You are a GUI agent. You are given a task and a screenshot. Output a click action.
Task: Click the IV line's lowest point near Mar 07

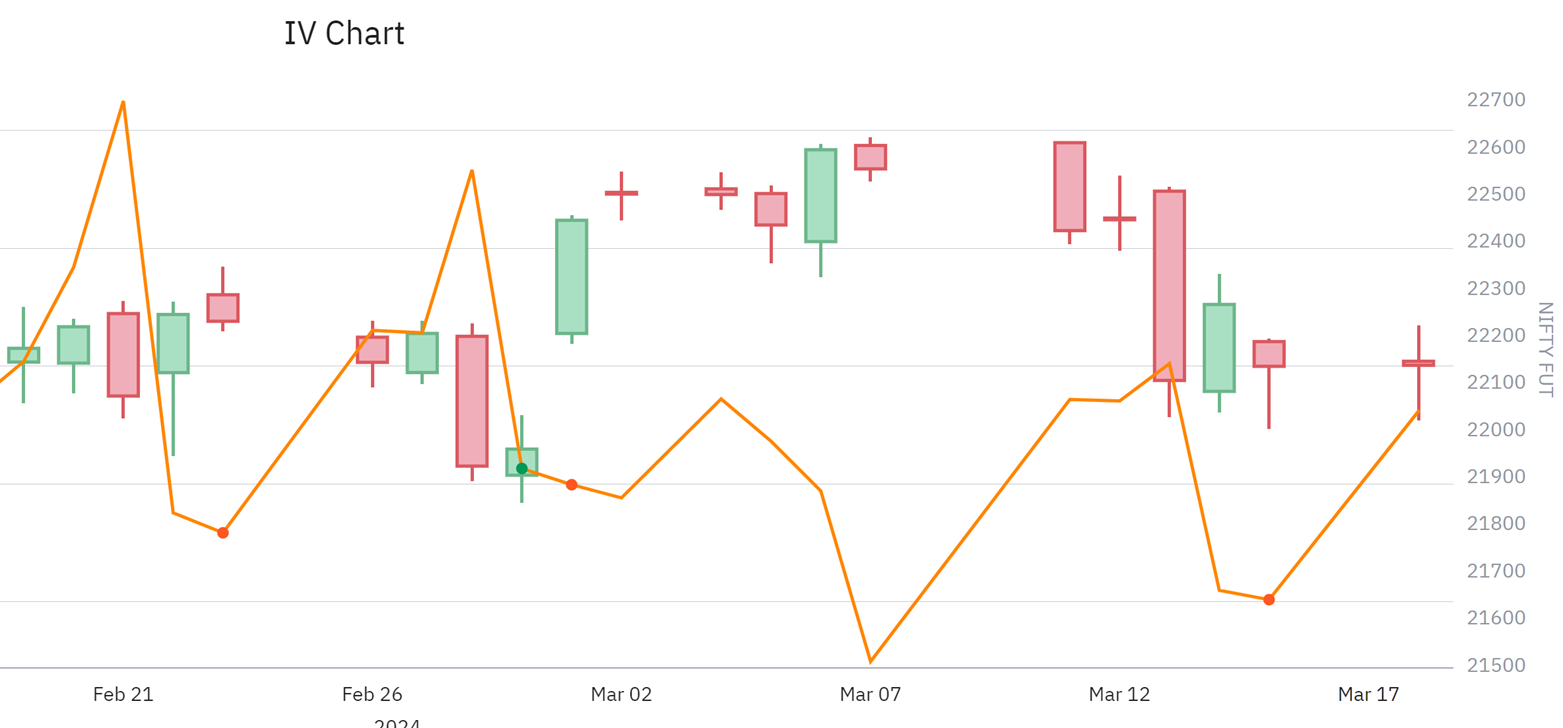(x=871, y=661)
